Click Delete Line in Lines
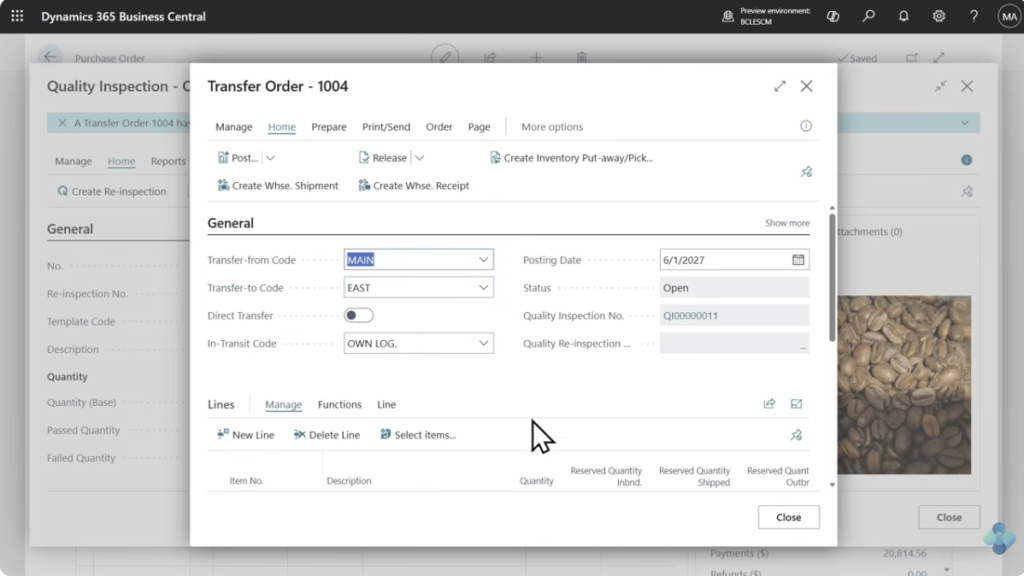 click(x=327, y=435)
